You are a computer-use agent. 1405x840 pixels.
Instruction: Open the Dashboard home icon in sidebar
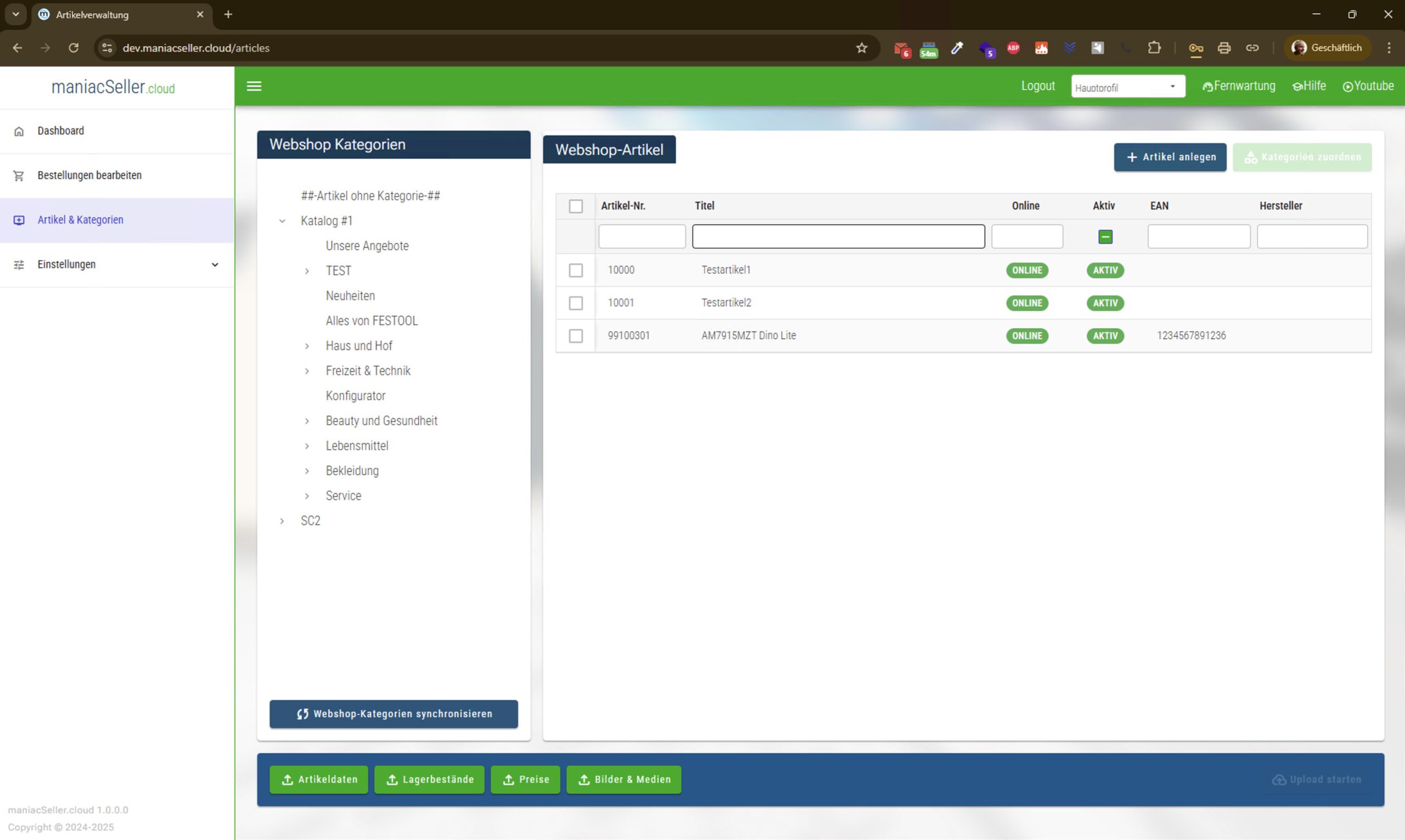(19, 131)
